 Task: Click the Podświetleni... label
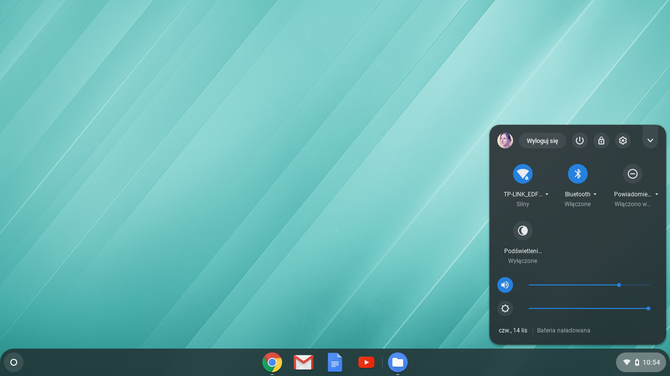coord(523,251)
